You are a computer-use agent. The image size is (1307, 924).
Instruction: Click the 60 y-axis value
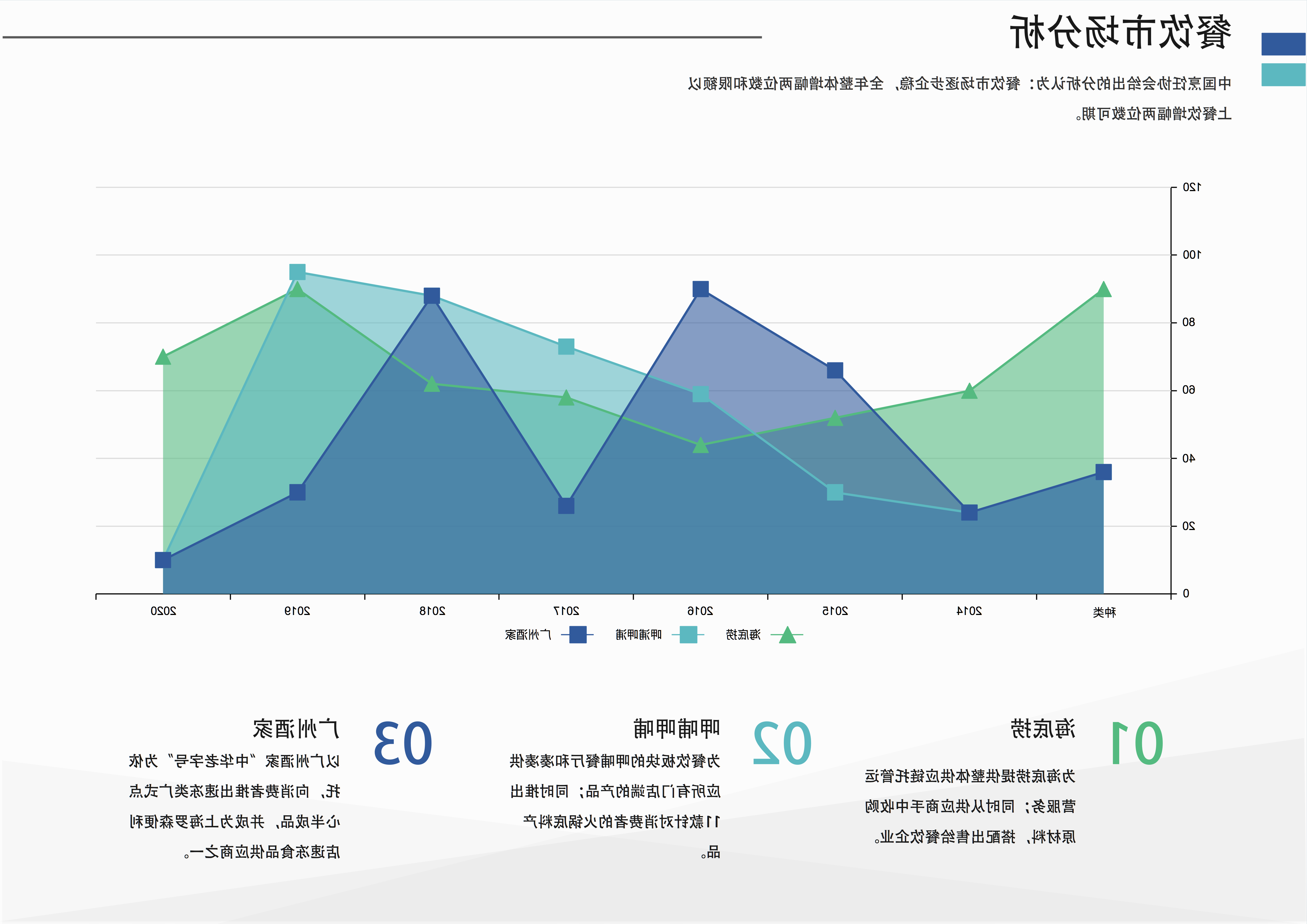coord(1189,391)
